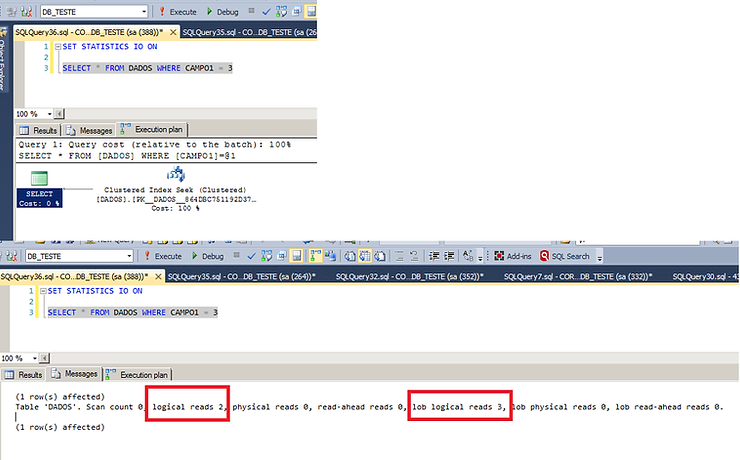Toggle IntelliSense Enabled icon in upper toolbar
Image resolution: width=740 pixels, height=460 pixels.
tap(311, 11)
